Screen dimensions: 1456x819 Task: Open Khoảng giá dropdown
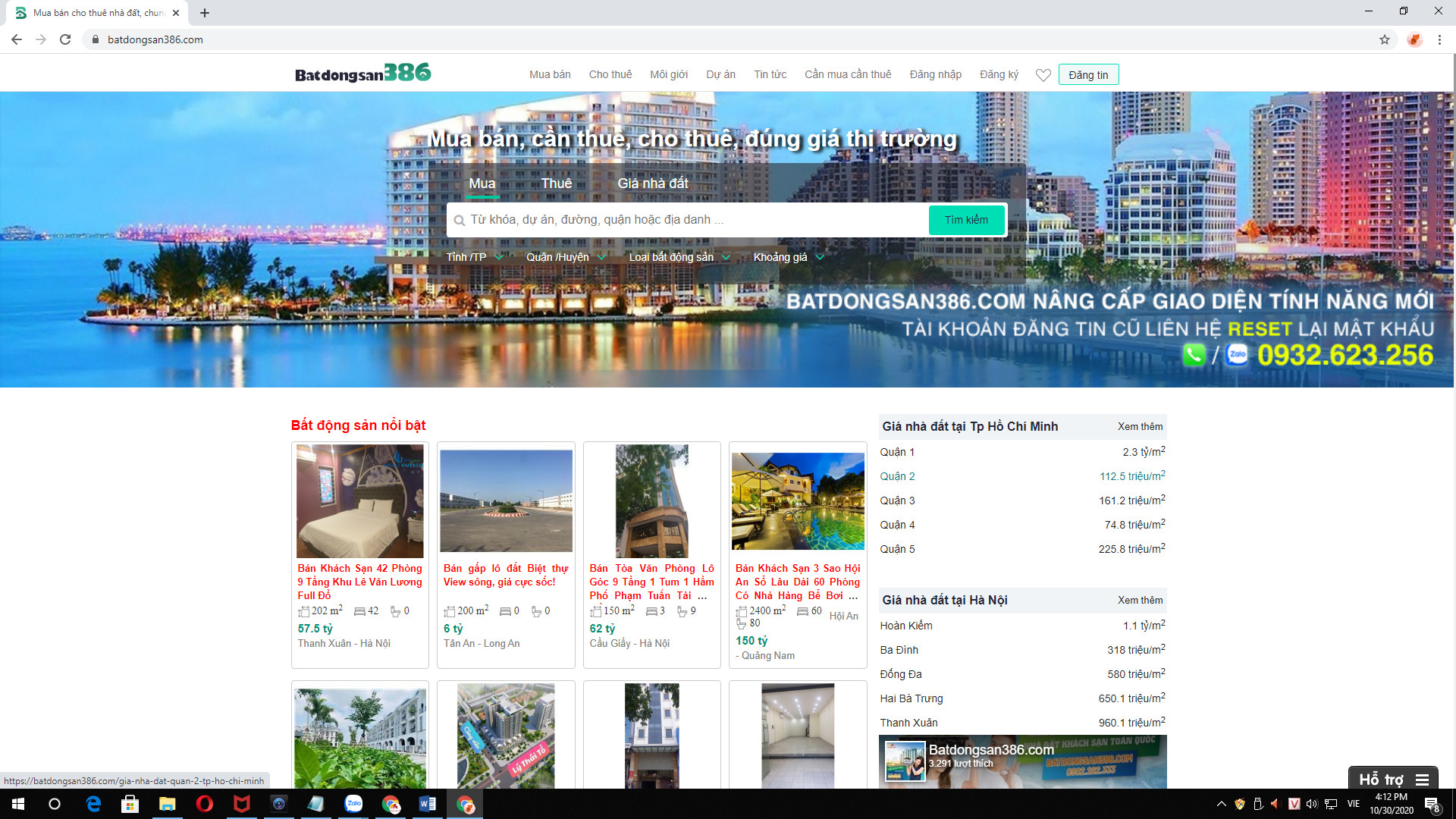click(789, 257)
